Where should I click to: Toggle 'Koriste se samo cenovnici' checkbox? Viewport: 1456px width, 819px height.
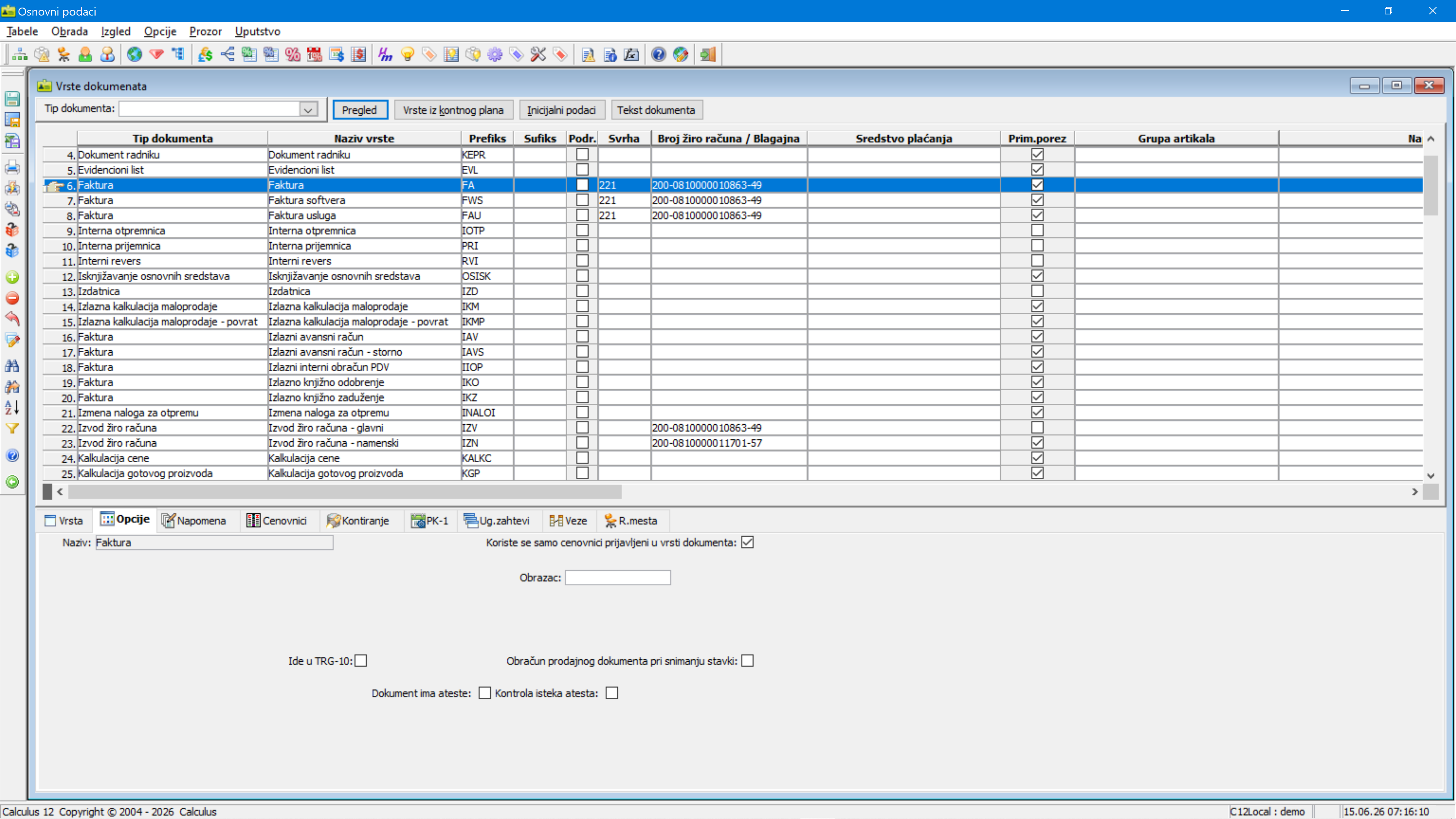pos(747,542)
